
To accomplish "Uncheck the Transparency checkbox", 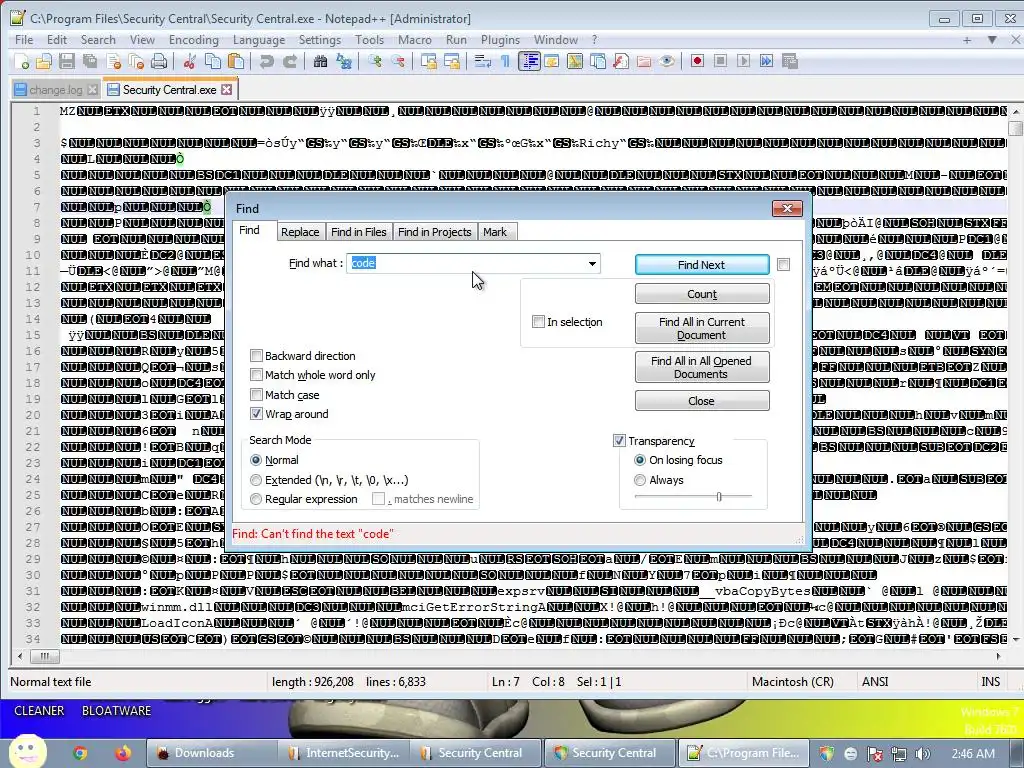I will click(619, 441).
